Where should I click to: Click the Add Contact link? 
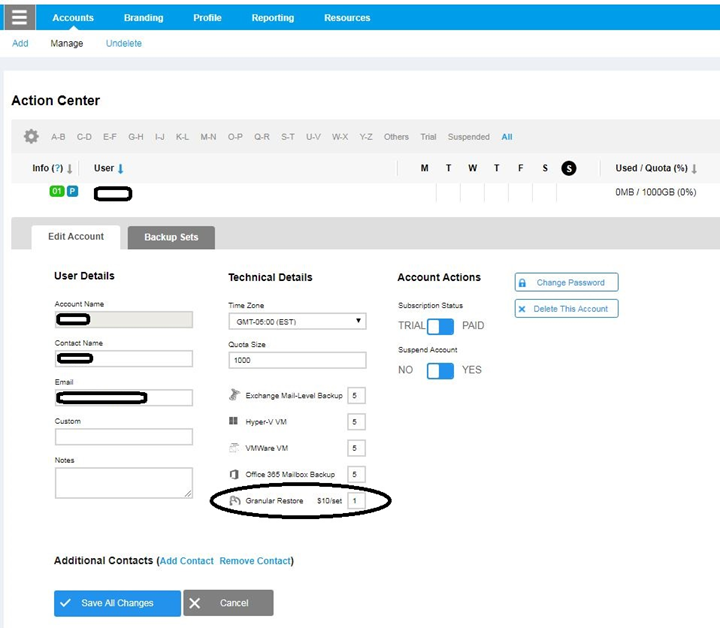pos(187,561)
